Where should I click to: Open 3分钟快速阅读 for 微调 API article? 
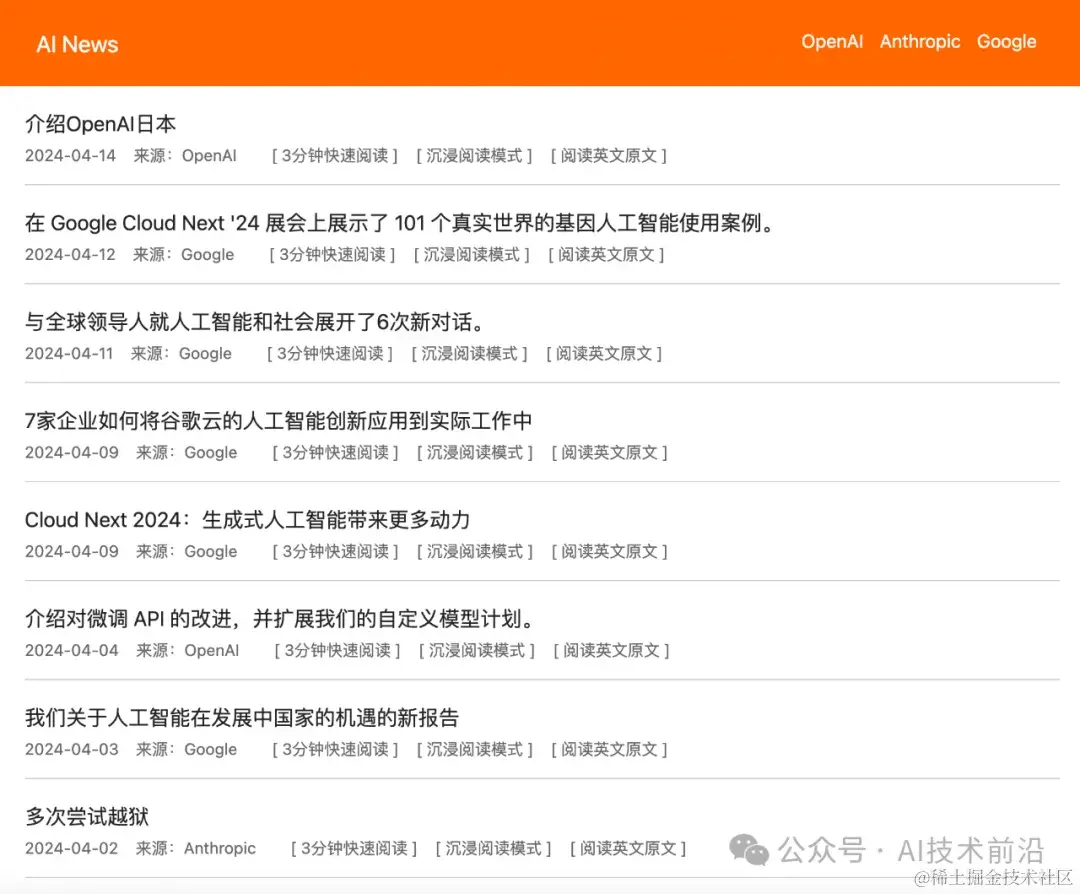coord(338,650)
